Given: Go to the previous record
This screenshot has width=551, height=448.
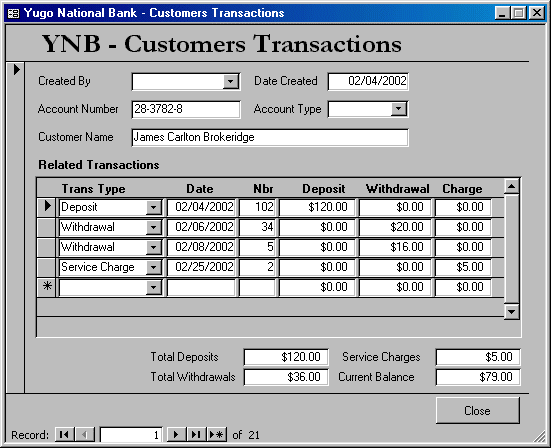Looking at the screenshot, I should tap(85, 435).
